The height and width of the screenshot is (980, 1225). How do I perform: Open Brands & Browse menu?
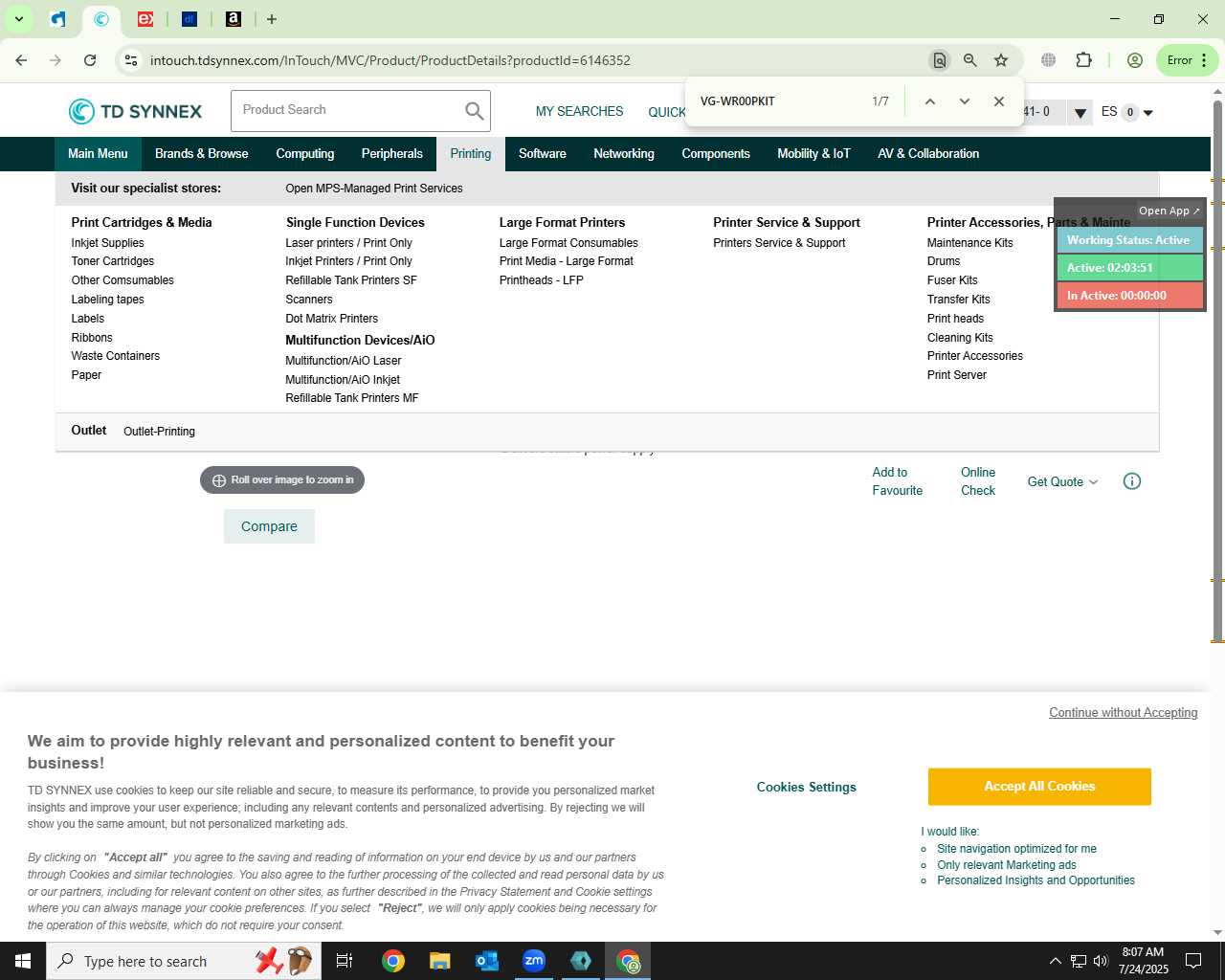click(x=202, y=154)
